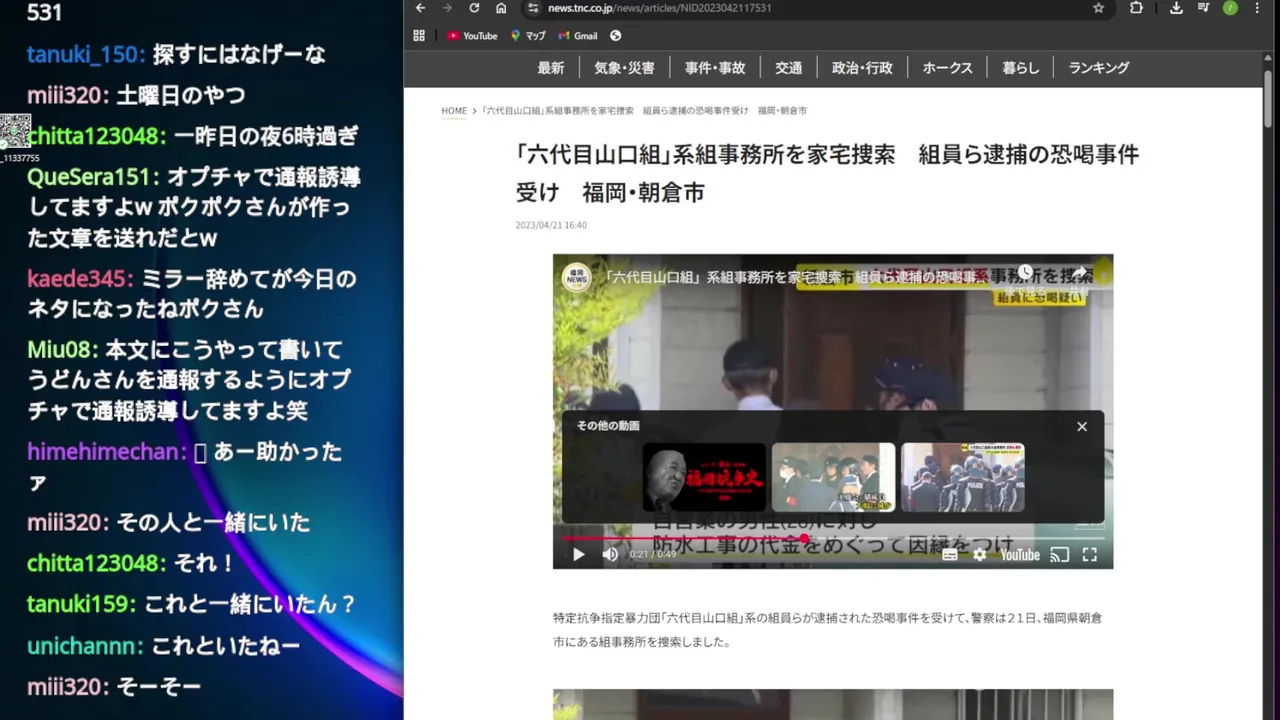Select the 交通 navigation tab
Image resolution: width=1280 pixels, height=720 pixels.
[788, 68]
